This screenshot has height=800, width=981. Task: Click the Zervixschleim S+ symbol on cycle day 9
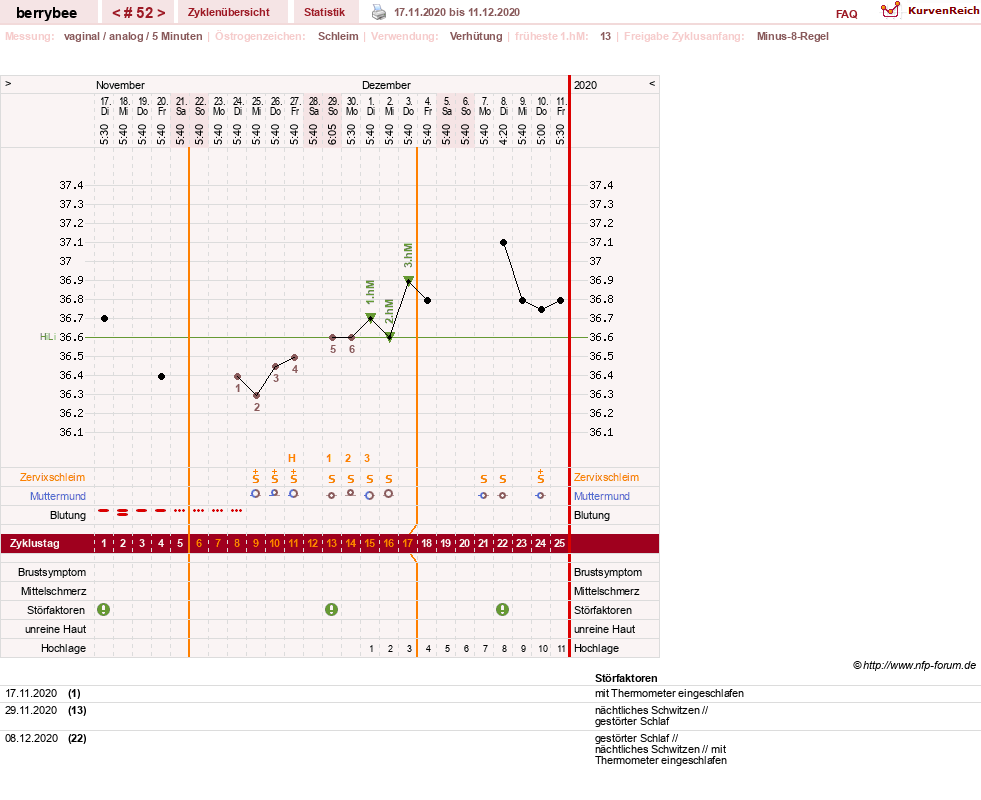click(255, 477)
